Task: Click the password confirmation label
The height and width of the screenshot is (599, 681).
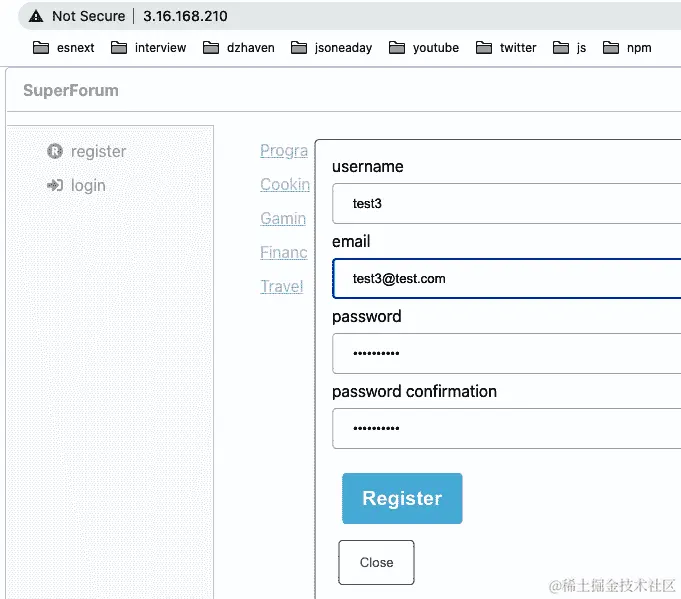Action: point(414,391)
